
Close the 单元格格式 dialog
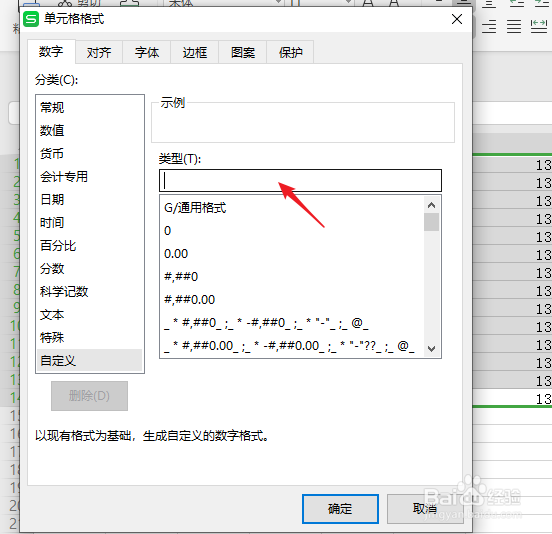tap(457, 19)
